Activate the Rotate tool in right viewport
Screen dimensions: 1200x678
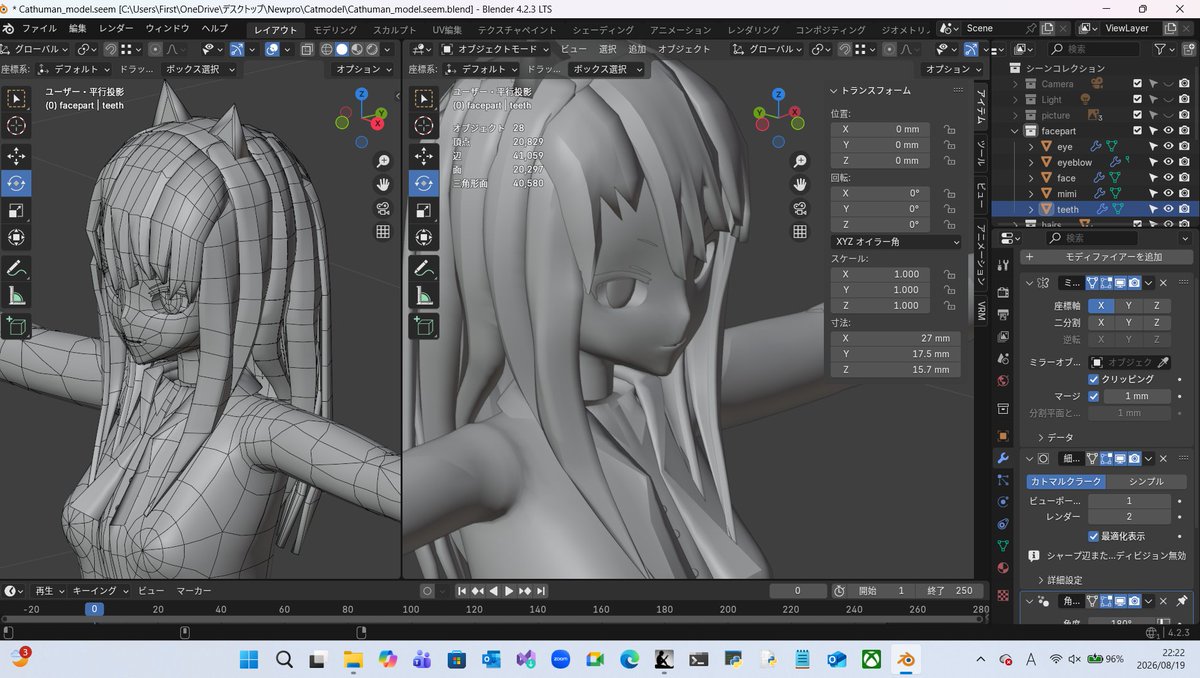pyautogui.click(x=424, y=183)
